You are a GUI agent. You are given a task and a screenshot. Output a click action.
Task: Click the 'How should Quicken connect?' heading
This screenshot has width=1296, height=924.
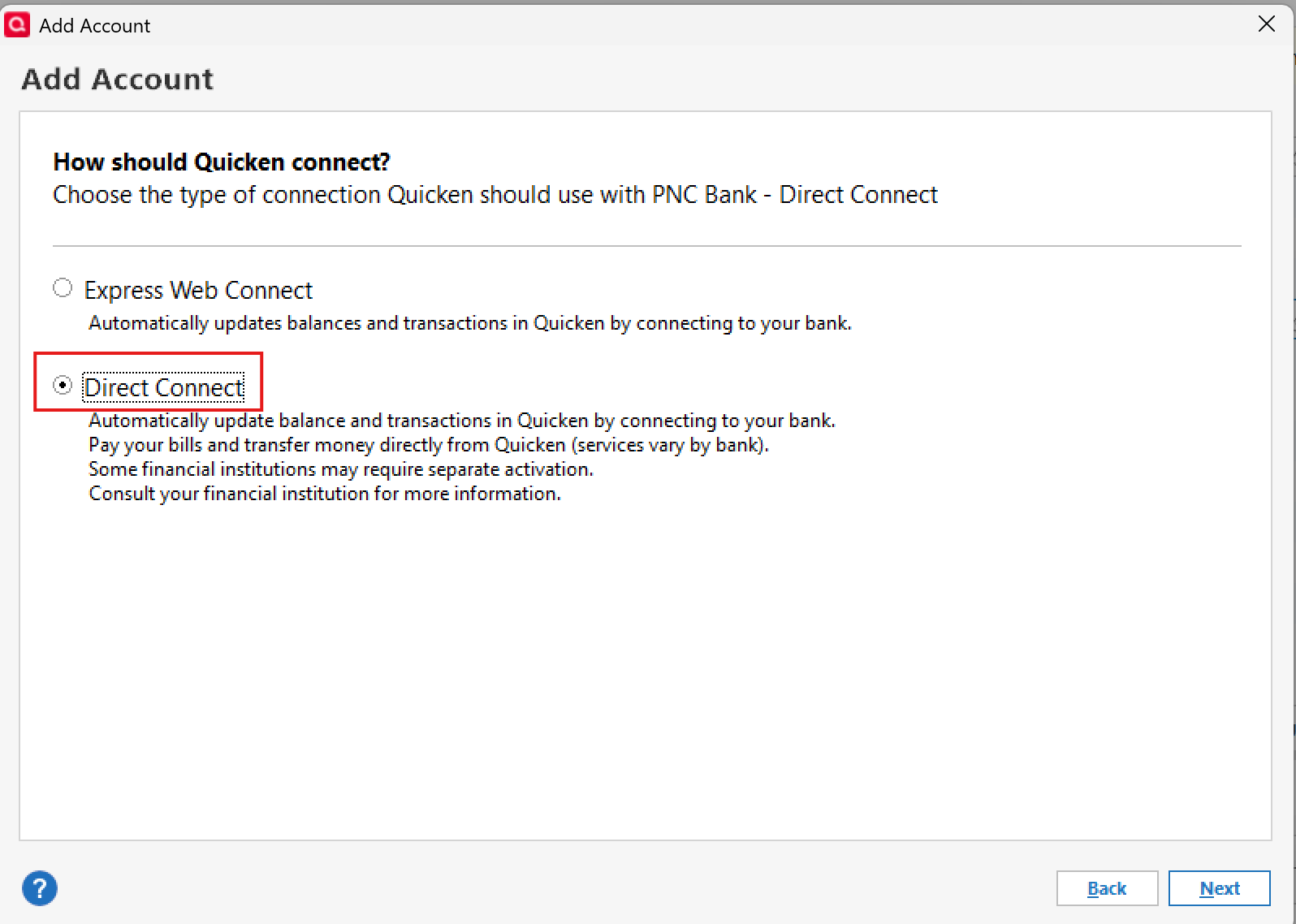coord(222,162)
